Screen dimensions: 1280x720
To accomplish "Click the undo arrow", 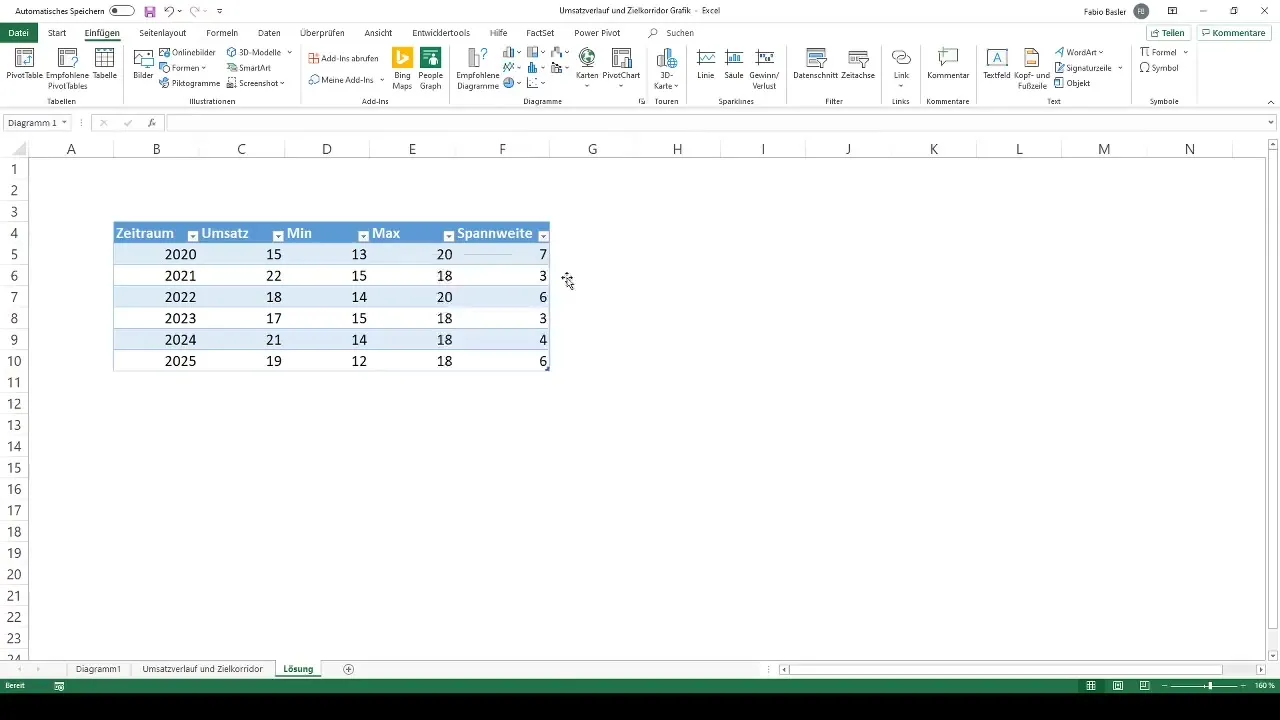I will click(169, 10).
